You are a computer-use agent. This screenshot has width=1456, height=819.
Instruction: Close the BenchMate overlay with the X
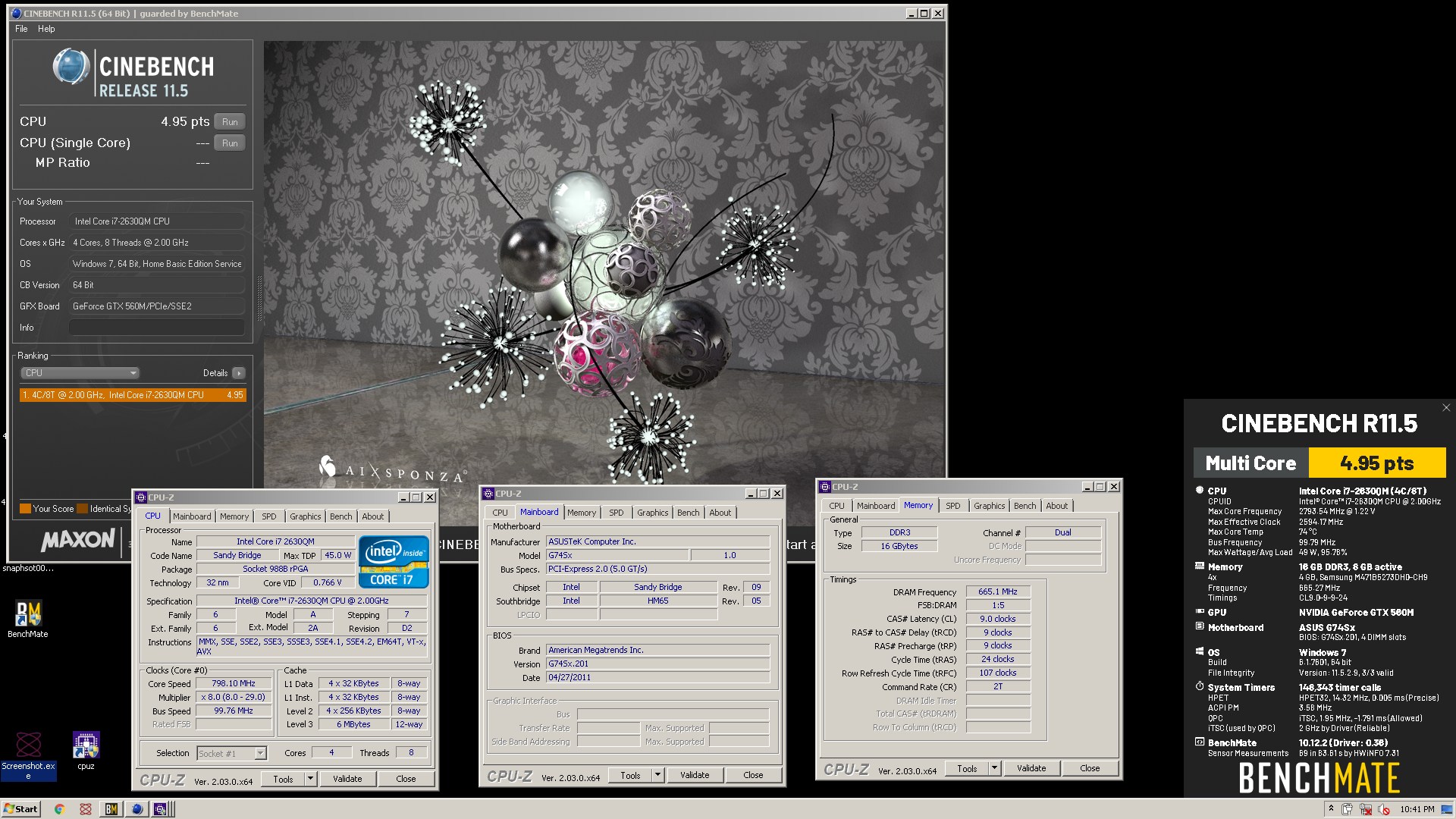pyautogui.click(x=1446, y=408)
